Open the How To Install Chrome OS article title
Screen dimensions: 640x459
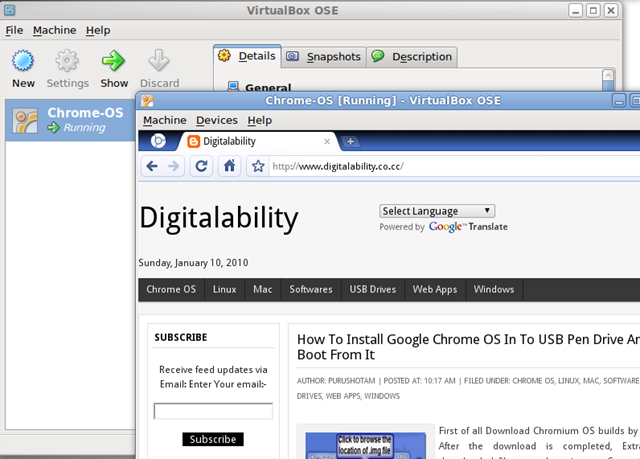point(468,347)
